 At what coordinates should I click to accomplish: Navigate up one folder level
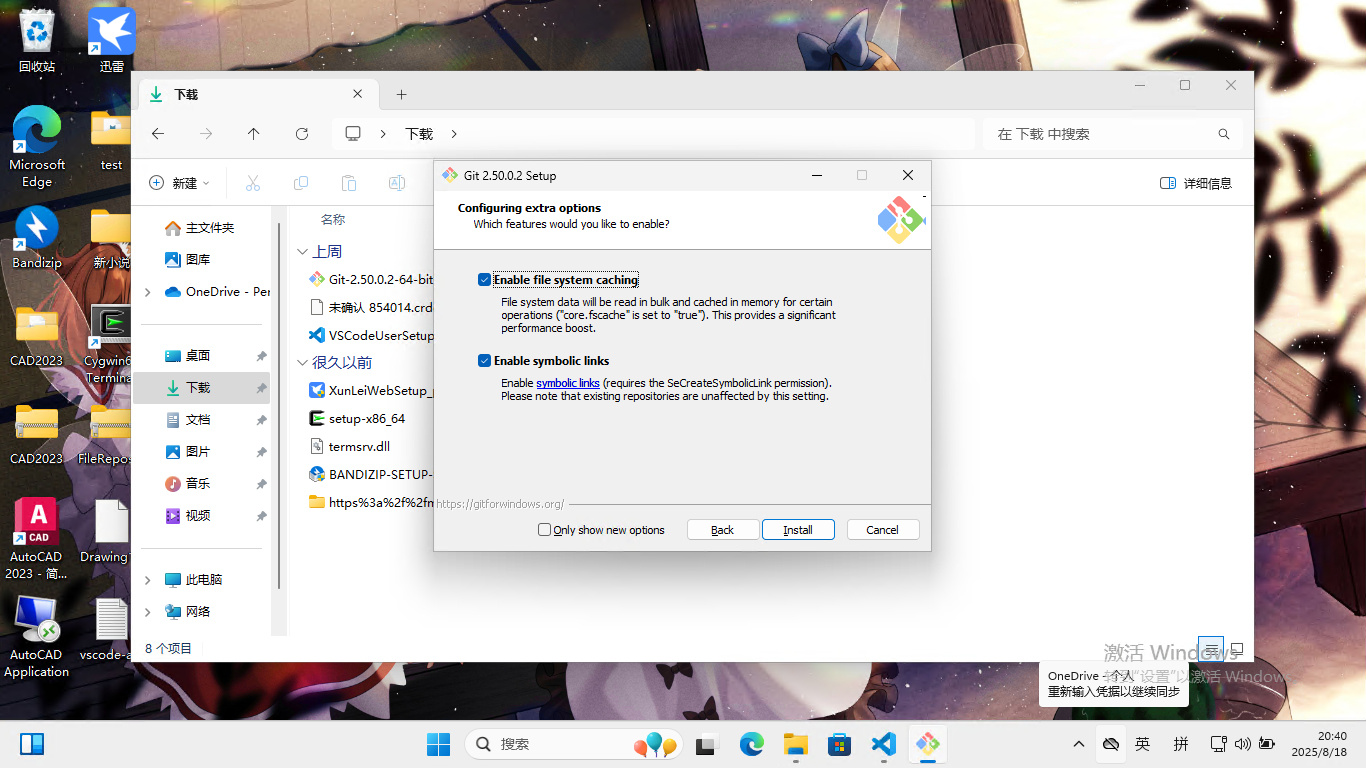click(x=254, y=134)
